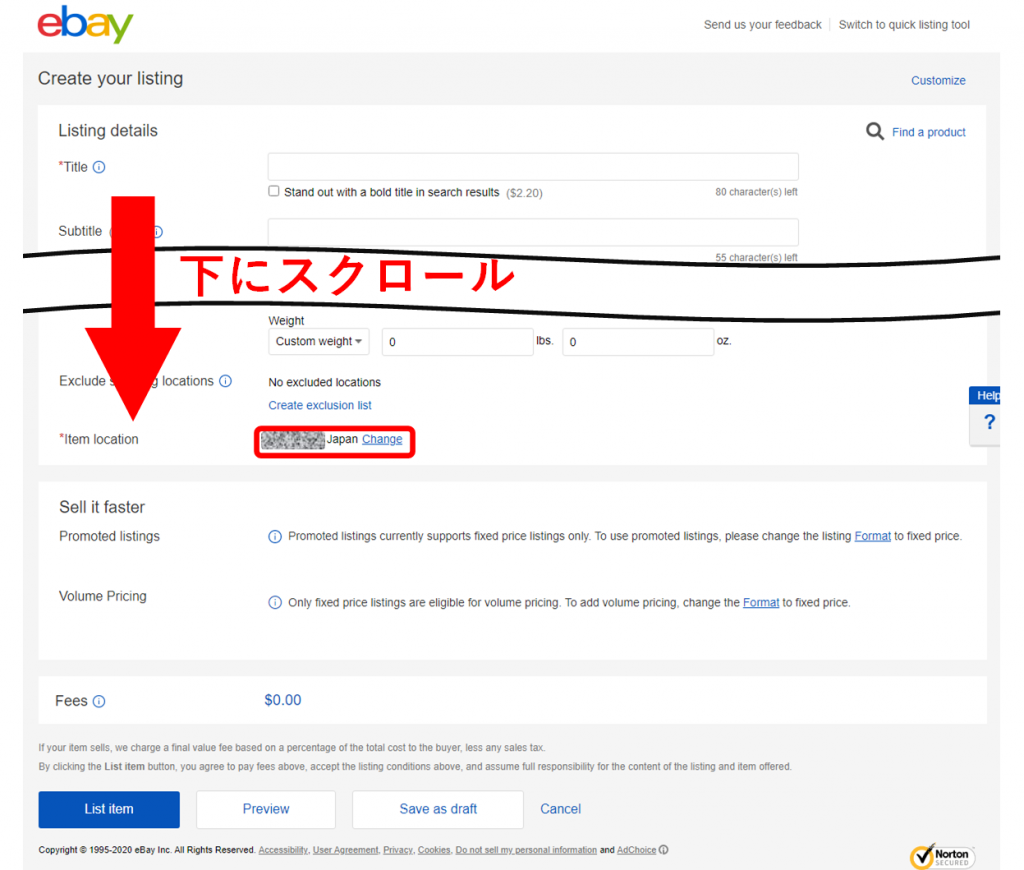This screenshot has height=870, width=1024.
Task: Click the eBay logo
Action: tap(85, 25)
